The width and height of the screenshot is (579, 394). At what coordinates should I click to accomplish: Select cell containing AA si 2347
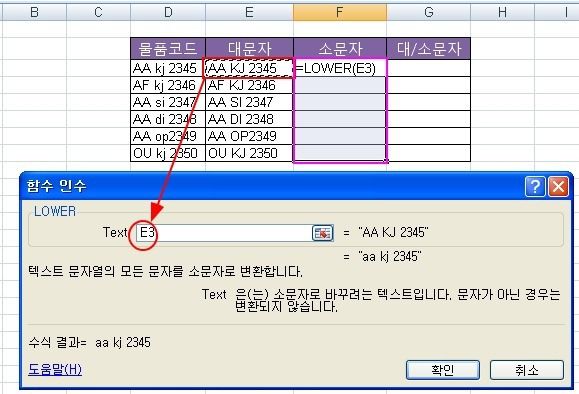pos(168,102)
